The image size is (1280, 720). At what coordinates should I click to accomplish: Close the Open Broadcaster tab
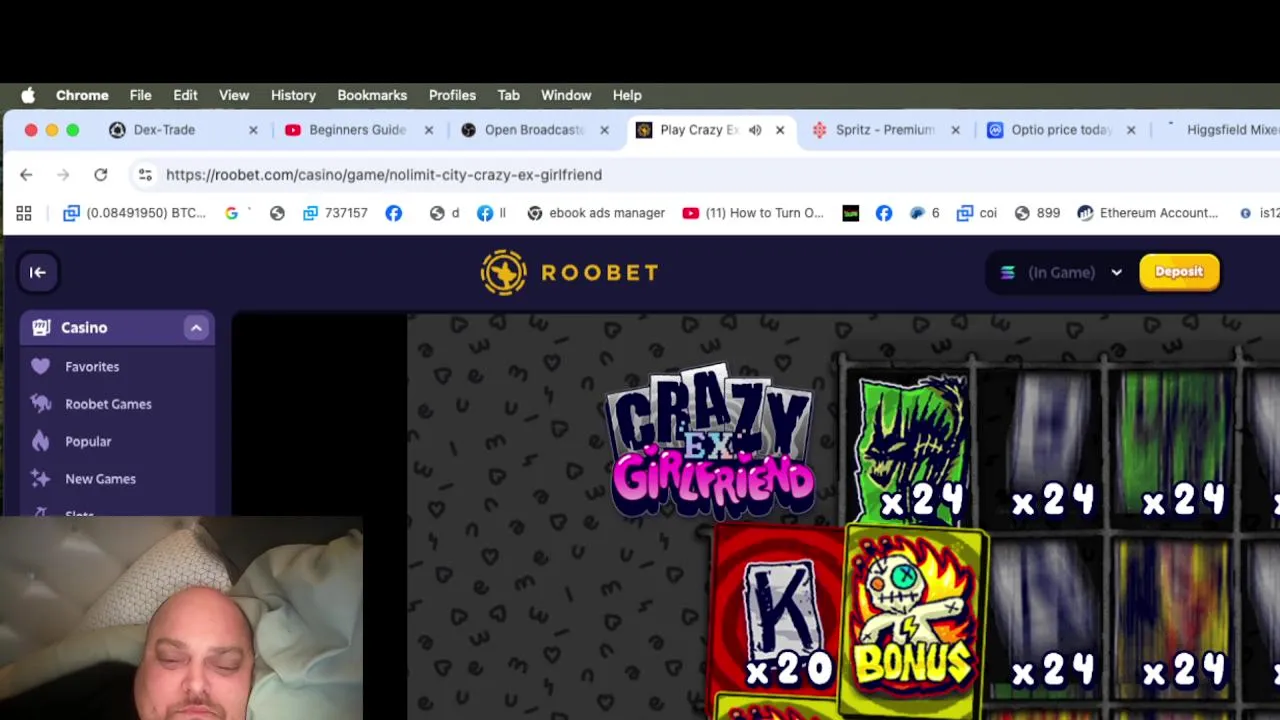604,130
